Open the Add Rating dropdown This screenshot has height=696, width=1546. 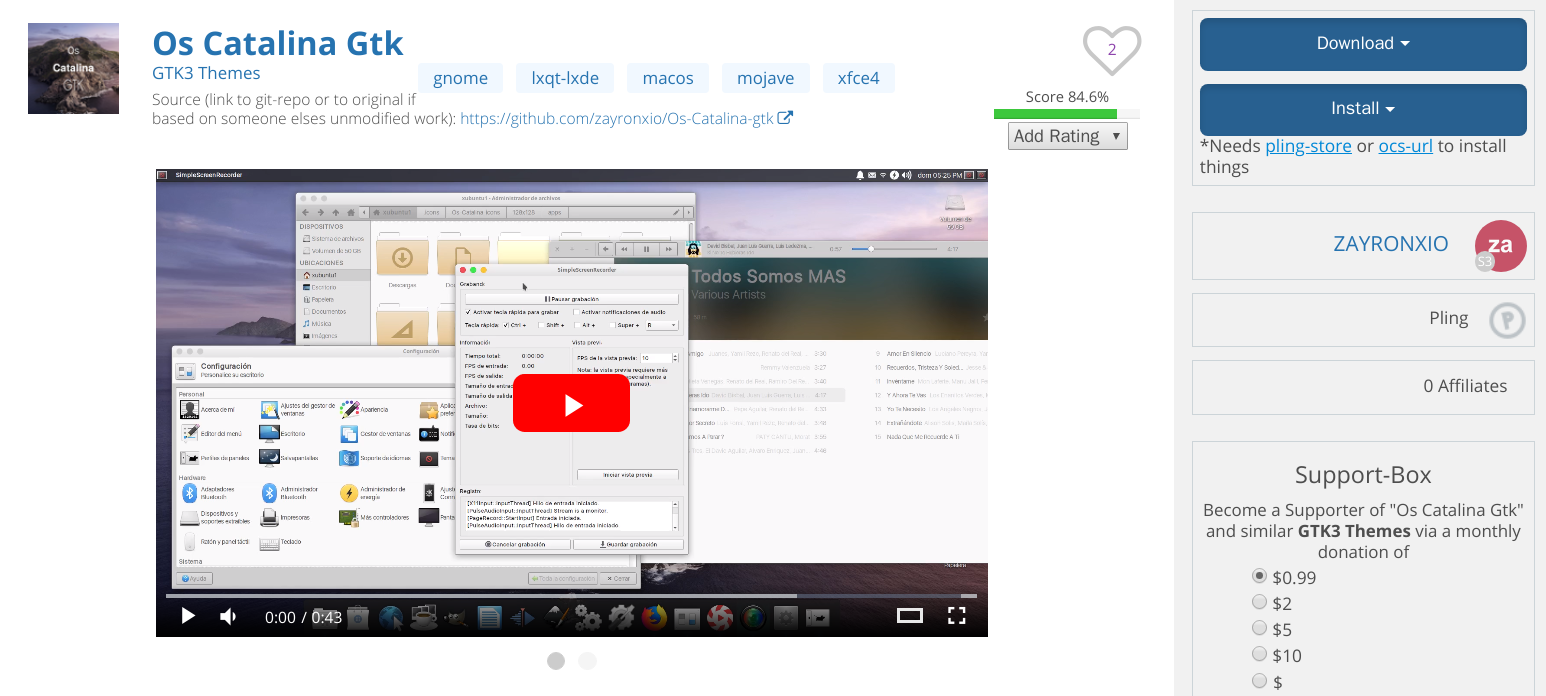tap(1067, 135)
